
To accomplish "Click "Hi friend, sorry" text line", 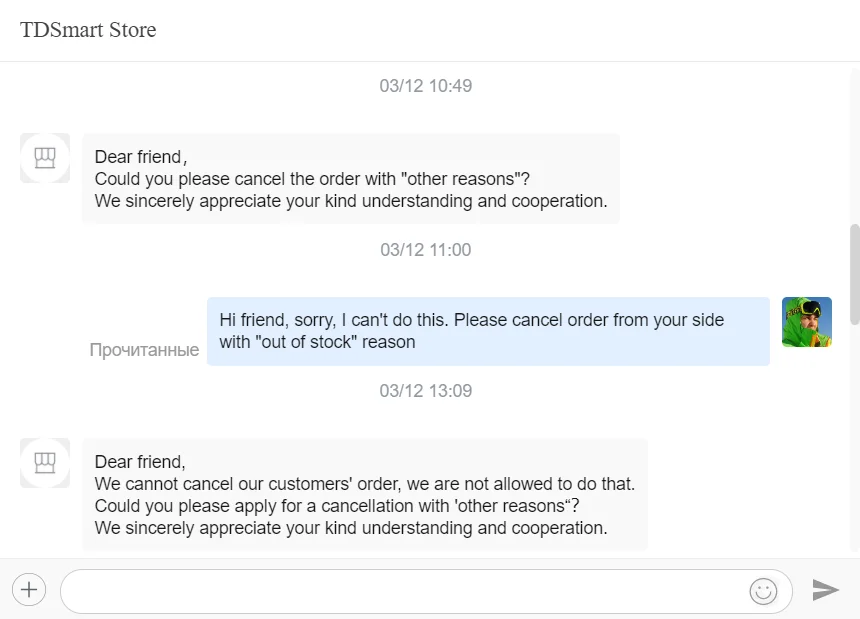I will (x=471, y=320).
